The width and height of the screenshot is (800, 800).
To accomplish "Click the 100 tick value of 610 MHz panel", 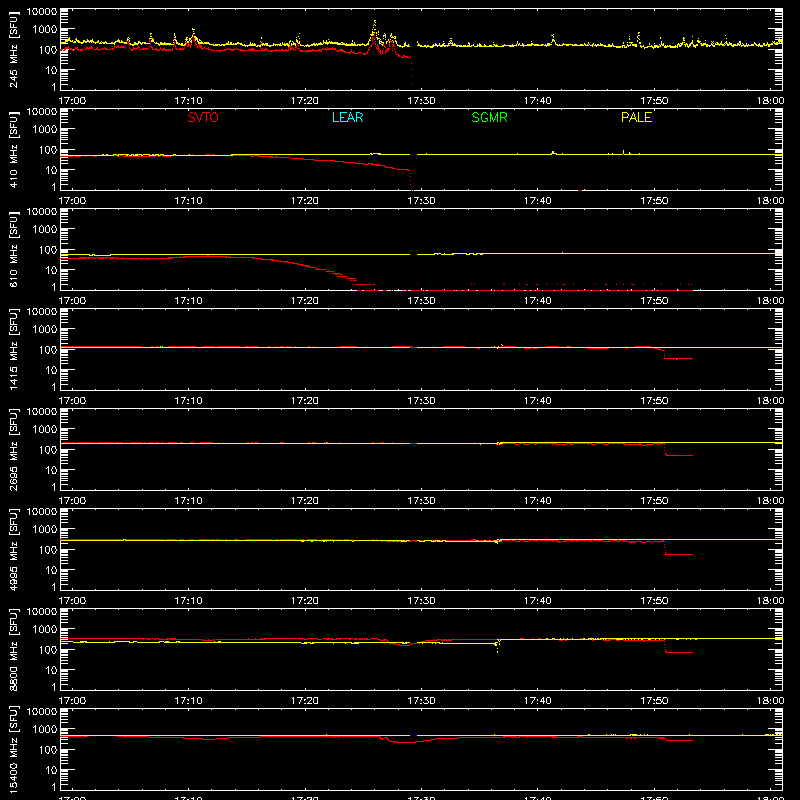I will 47,250.
